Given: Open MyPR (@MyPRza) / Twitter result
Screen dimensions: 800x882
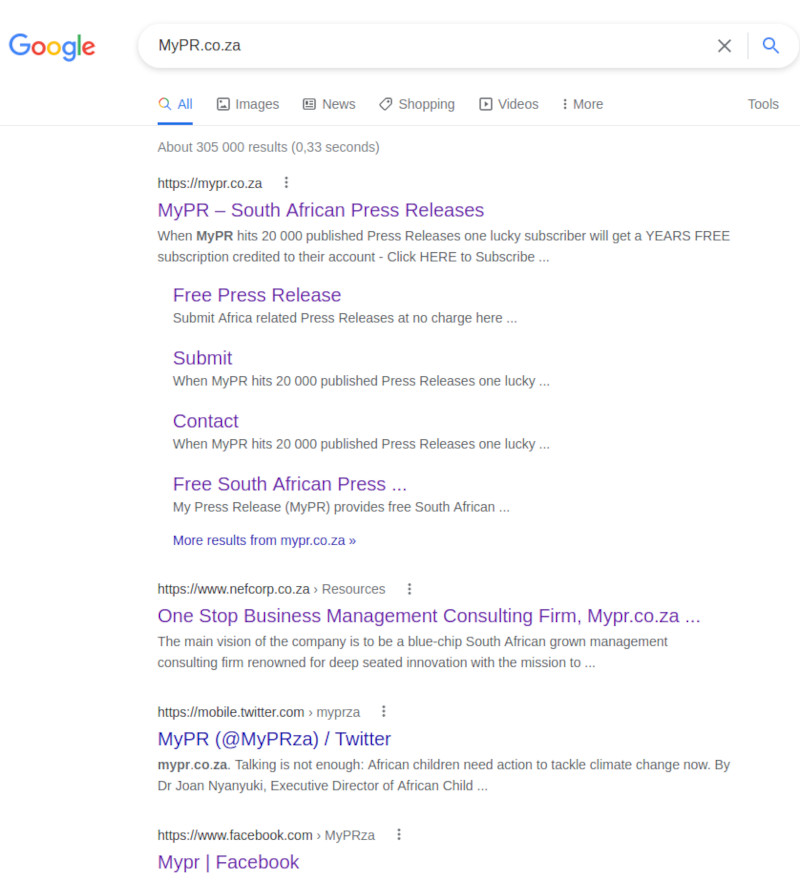Looking at the screenshot, I should pos(274,739).
